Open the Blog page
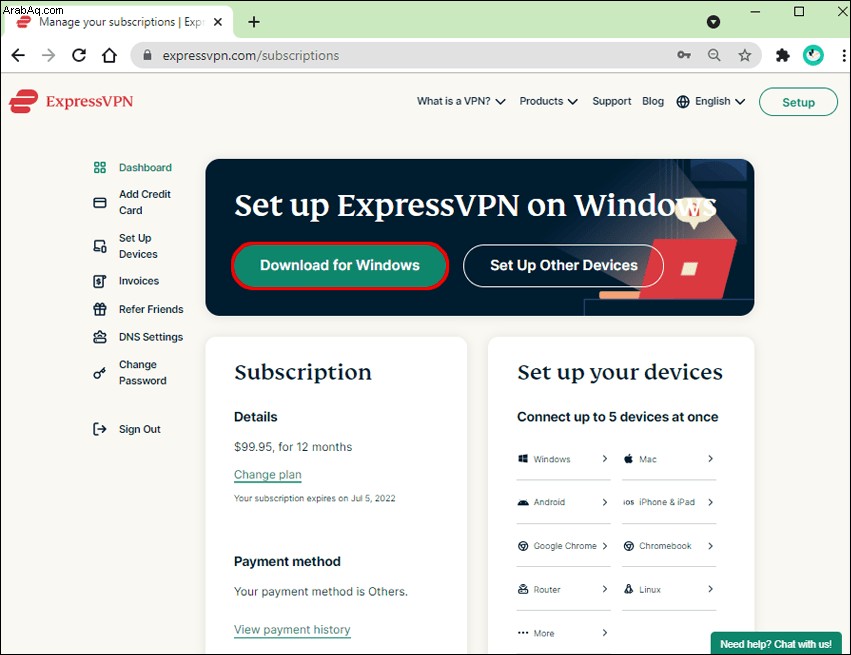The image size is (851, 655). point(653,101)
